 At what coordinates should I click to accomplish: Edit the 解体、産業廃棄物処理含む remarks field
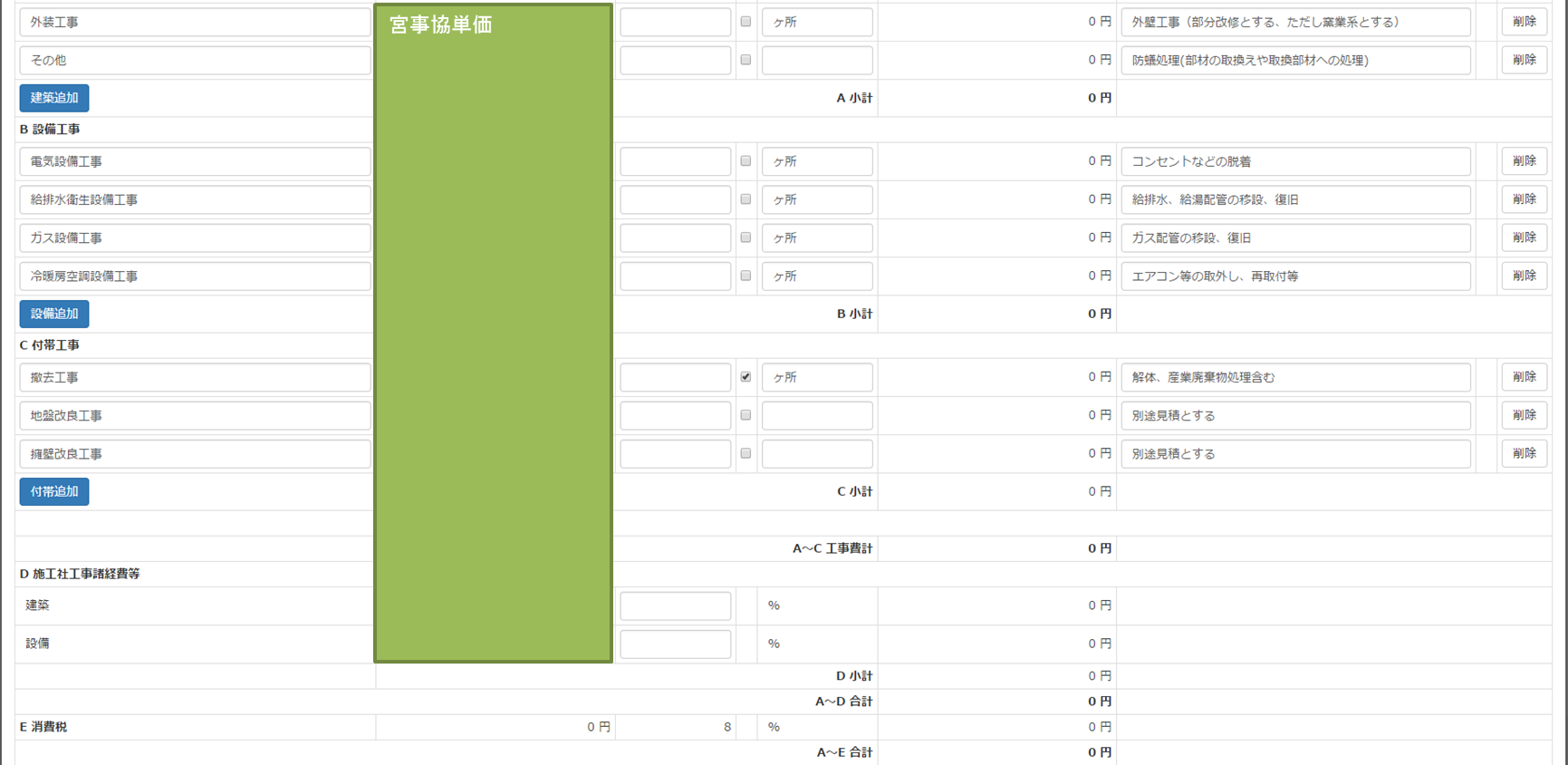tap(1295, 377)
